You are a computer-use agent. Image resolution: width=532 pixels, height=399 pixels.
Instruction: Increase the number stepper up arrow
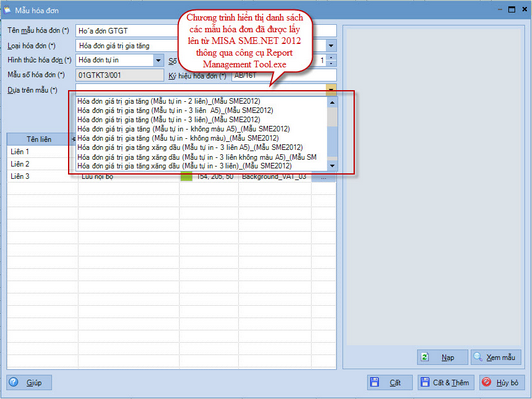click(x=332, y=58)
